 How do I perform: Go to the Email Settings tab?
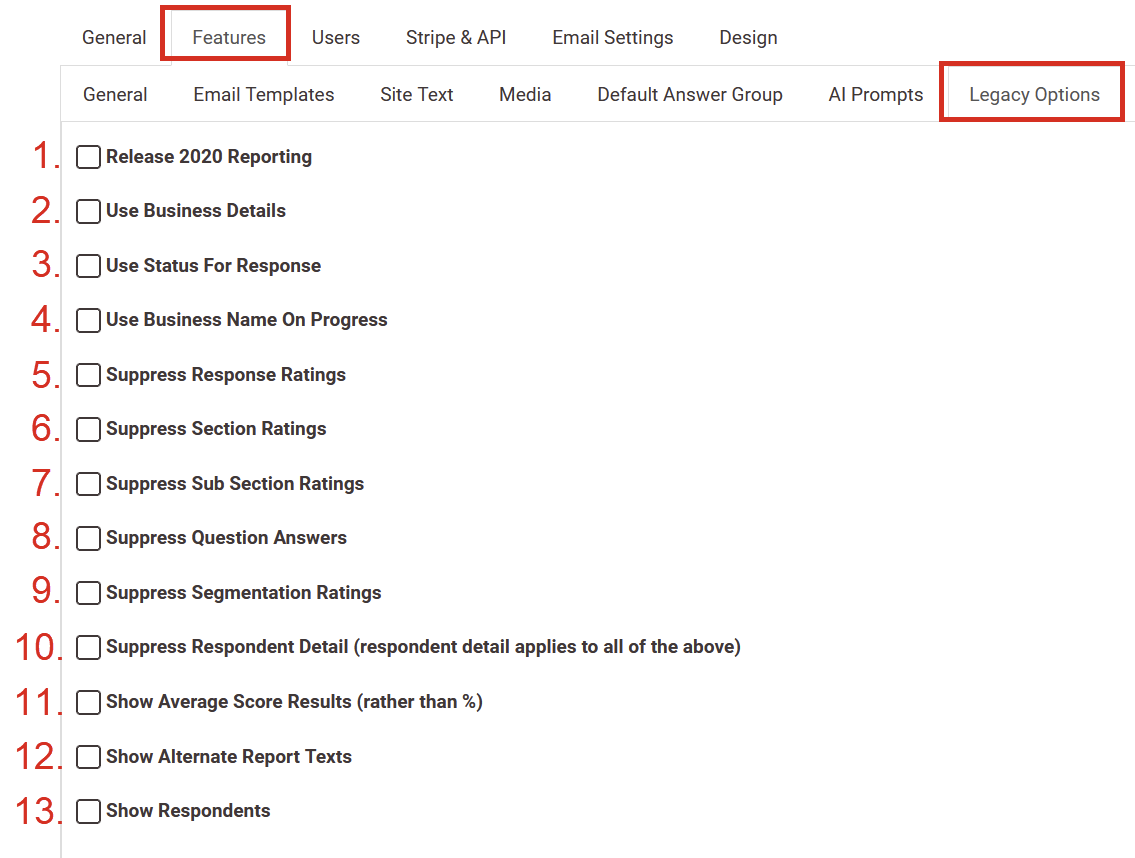click(612, 37)
